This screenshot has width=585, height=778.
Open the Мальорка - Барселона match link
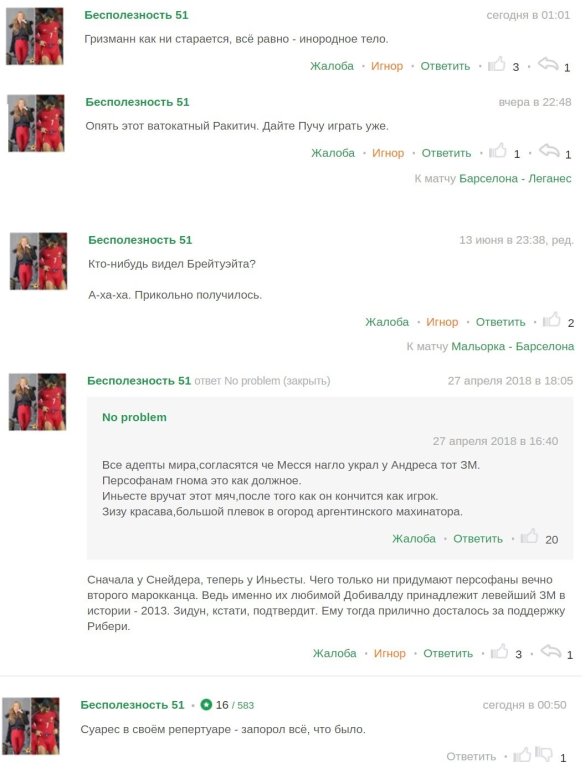[513, 346]
